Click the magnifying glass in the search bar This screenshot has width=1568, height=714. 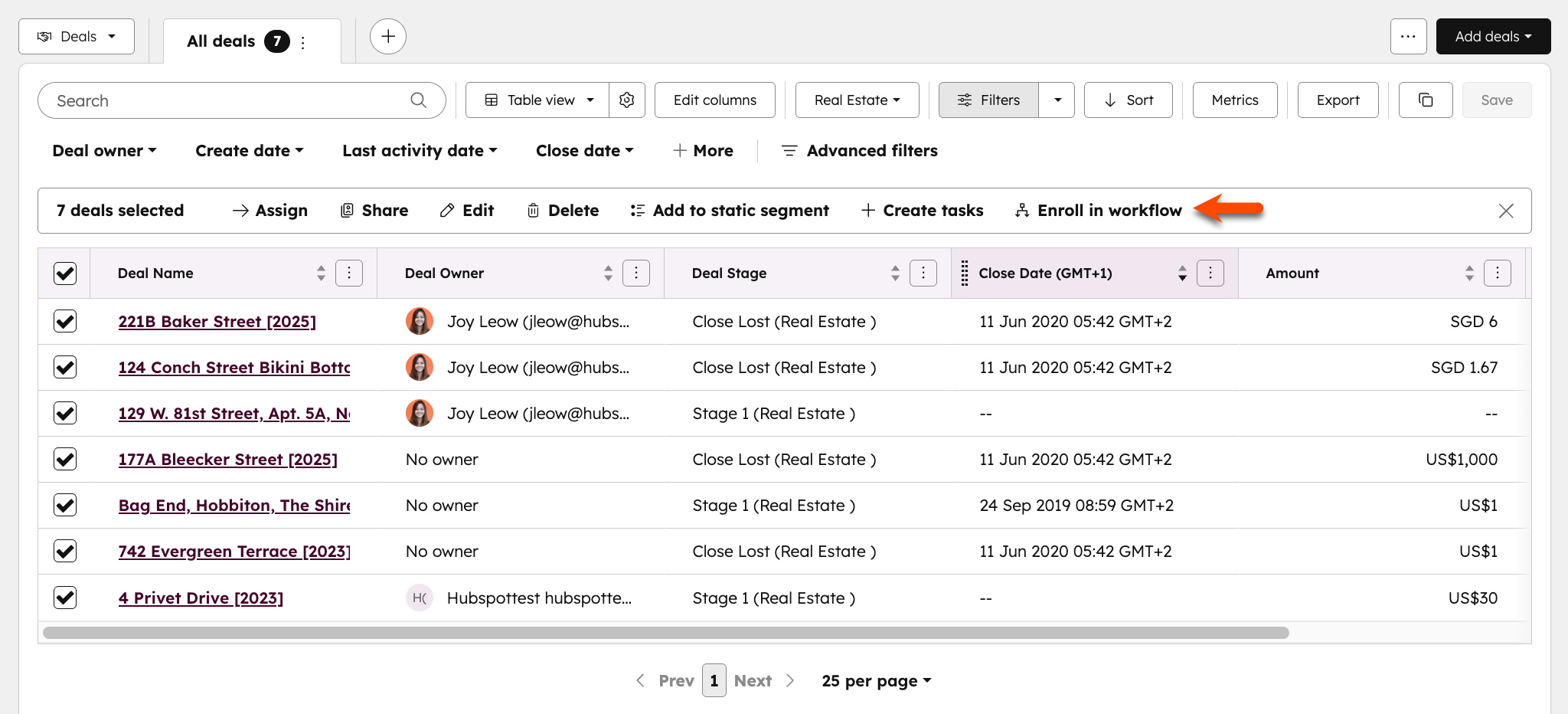pyautogui.click(x=418, y=100)
